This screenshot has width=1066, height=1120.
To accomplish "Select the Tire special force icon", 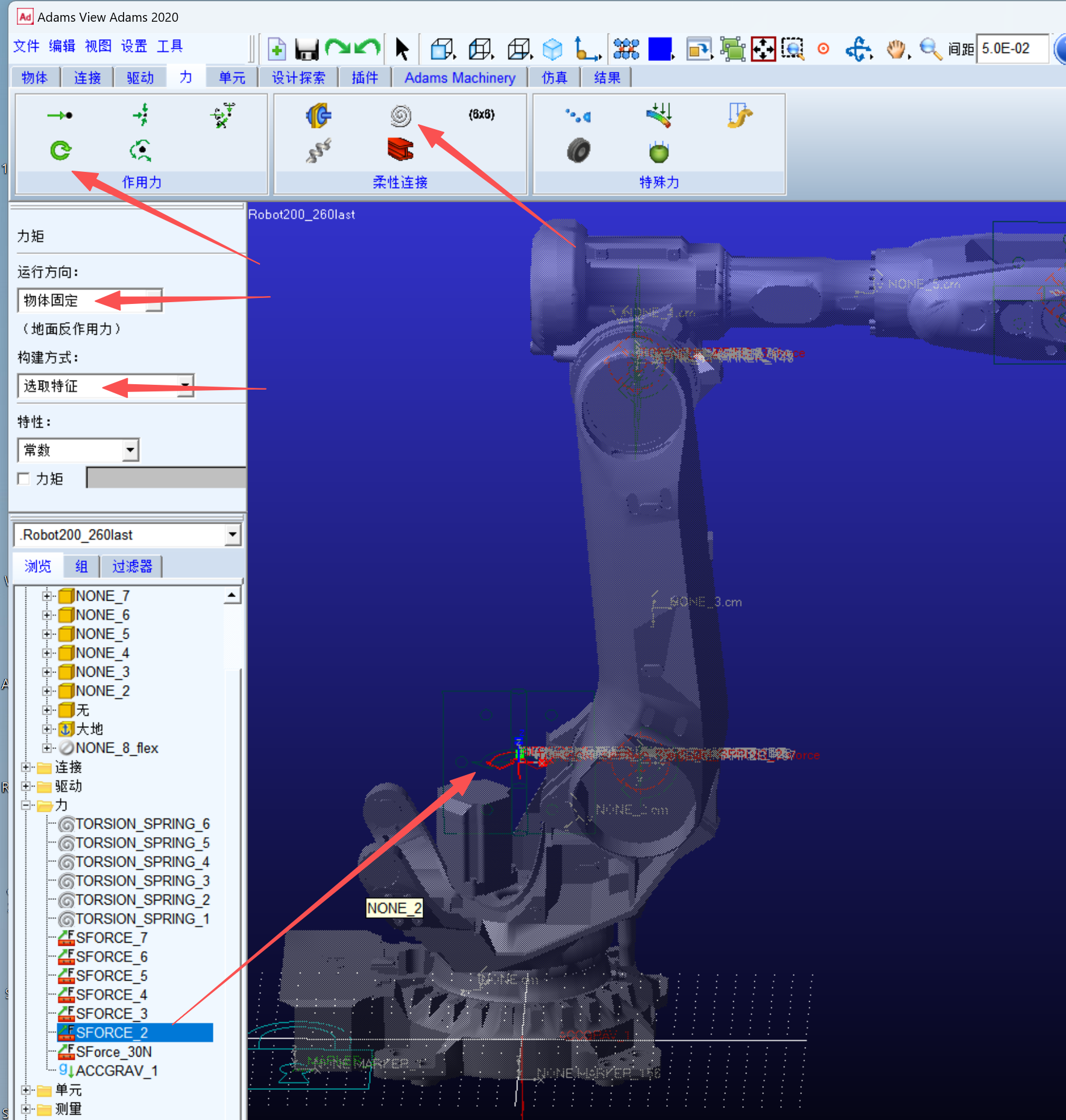I will point(578,151).
